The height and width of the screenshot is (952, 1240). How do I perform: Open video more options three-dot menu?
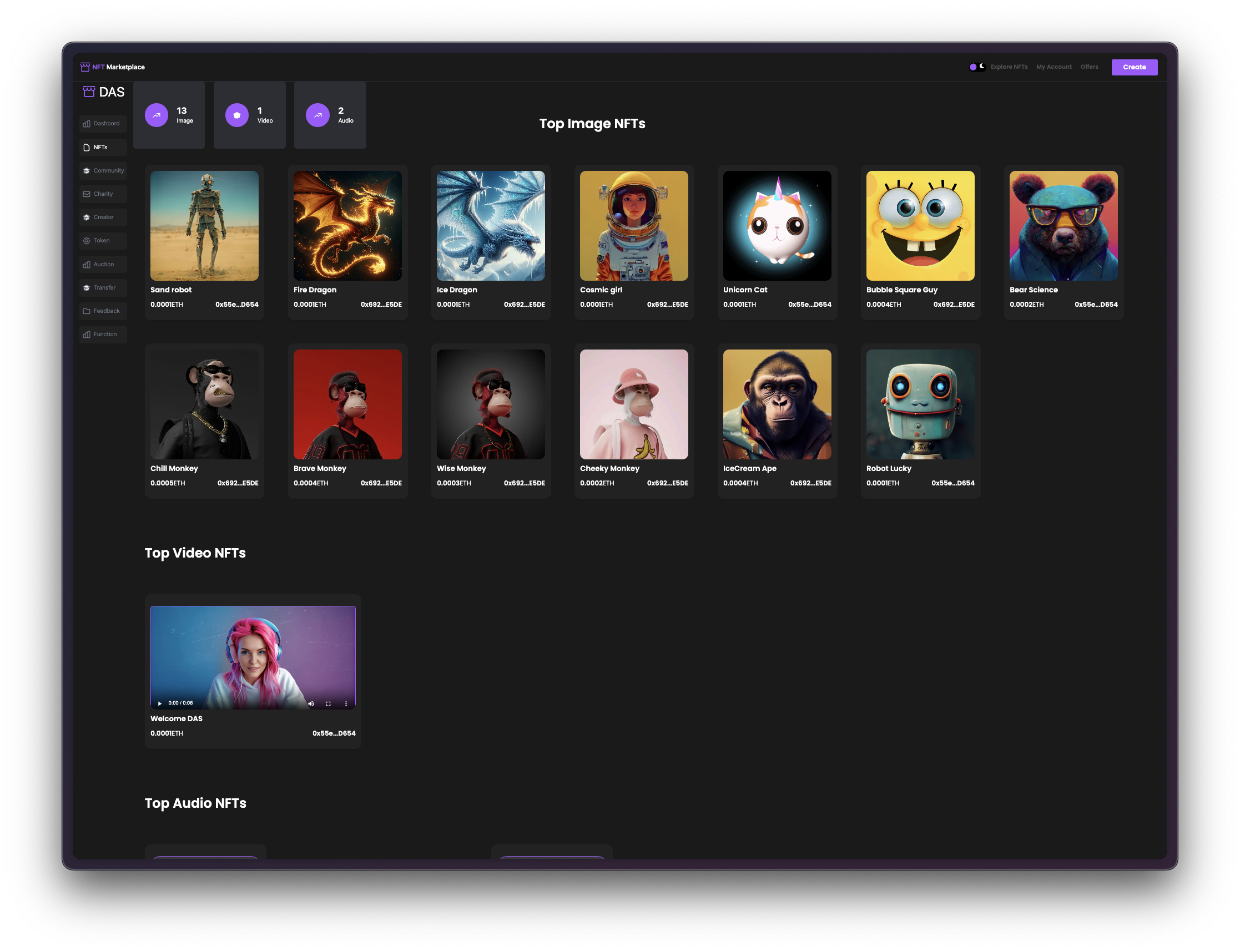click(346, 703)
